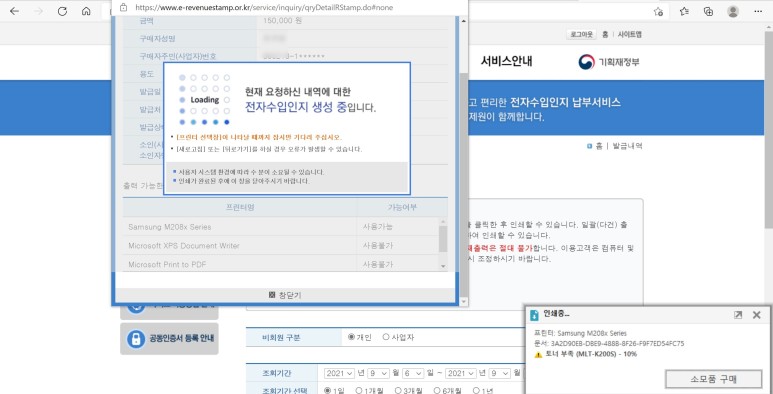Screen dimensions: 773x394
Task: Go forward with the browser arrow
Action: (x=38, y=11)
